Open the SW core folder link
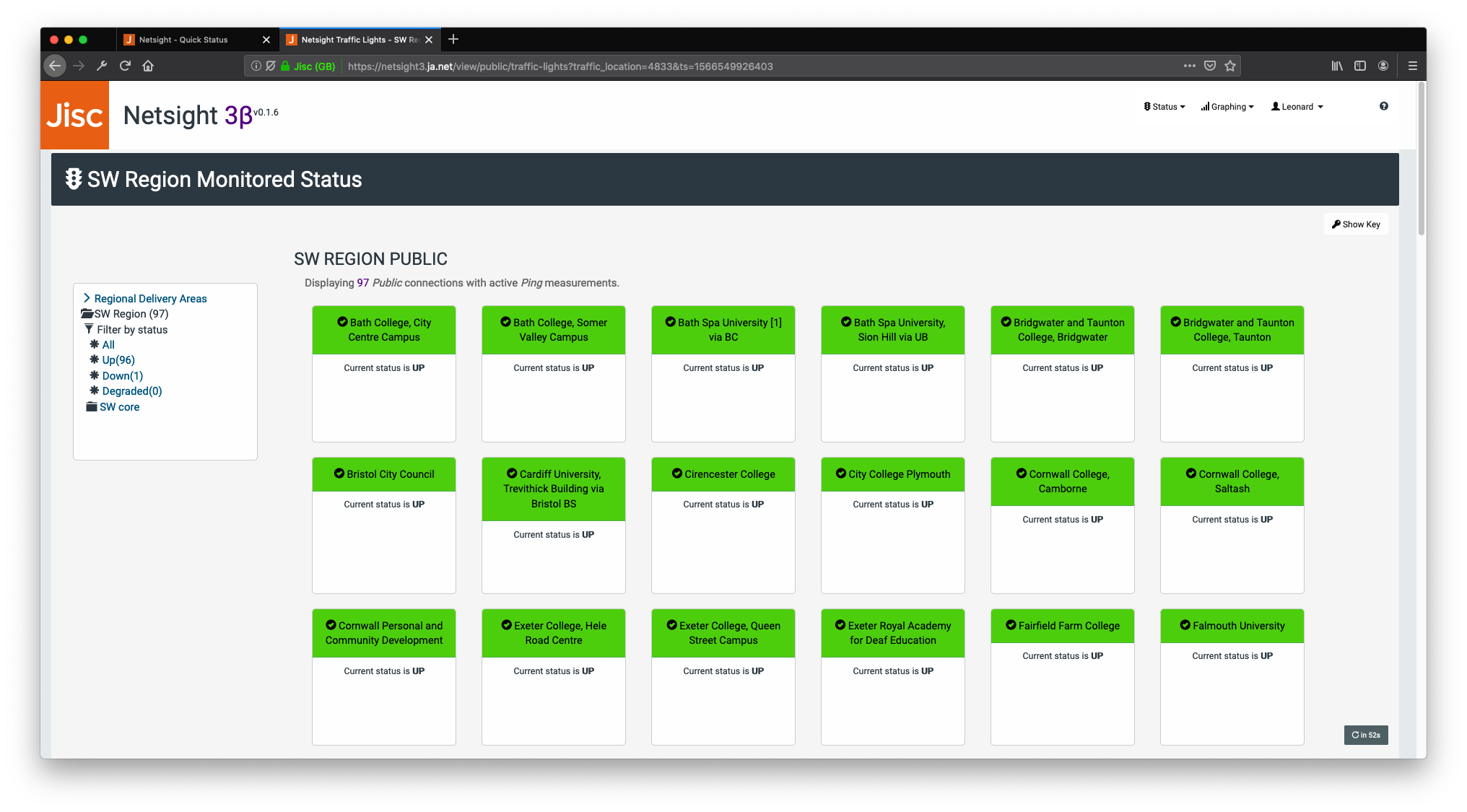Screen dimensions: 1467x812 119,407
